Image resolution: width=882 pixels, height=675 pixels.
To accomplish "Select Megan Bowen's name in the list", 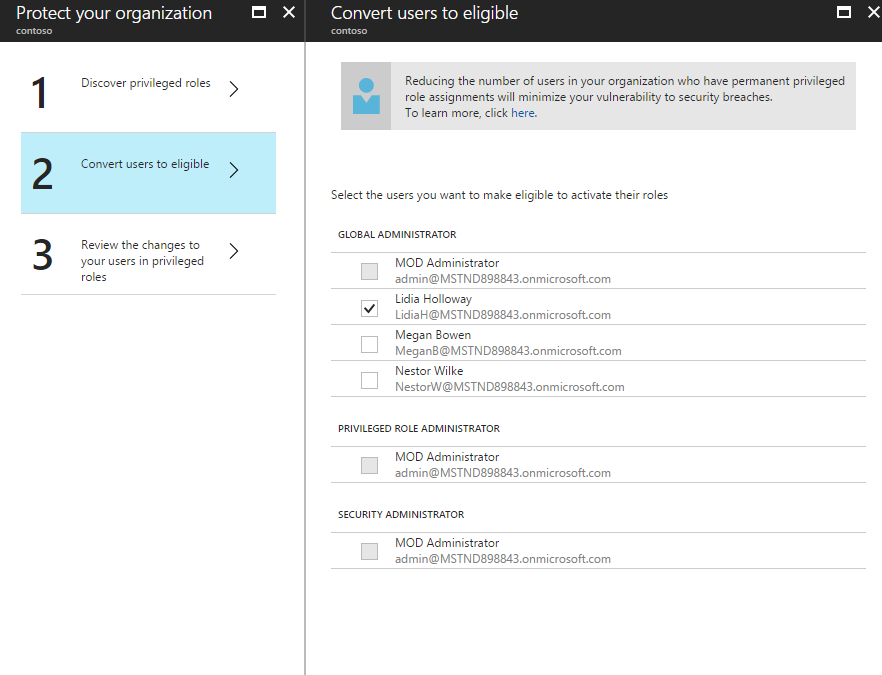I will (433, 336).
